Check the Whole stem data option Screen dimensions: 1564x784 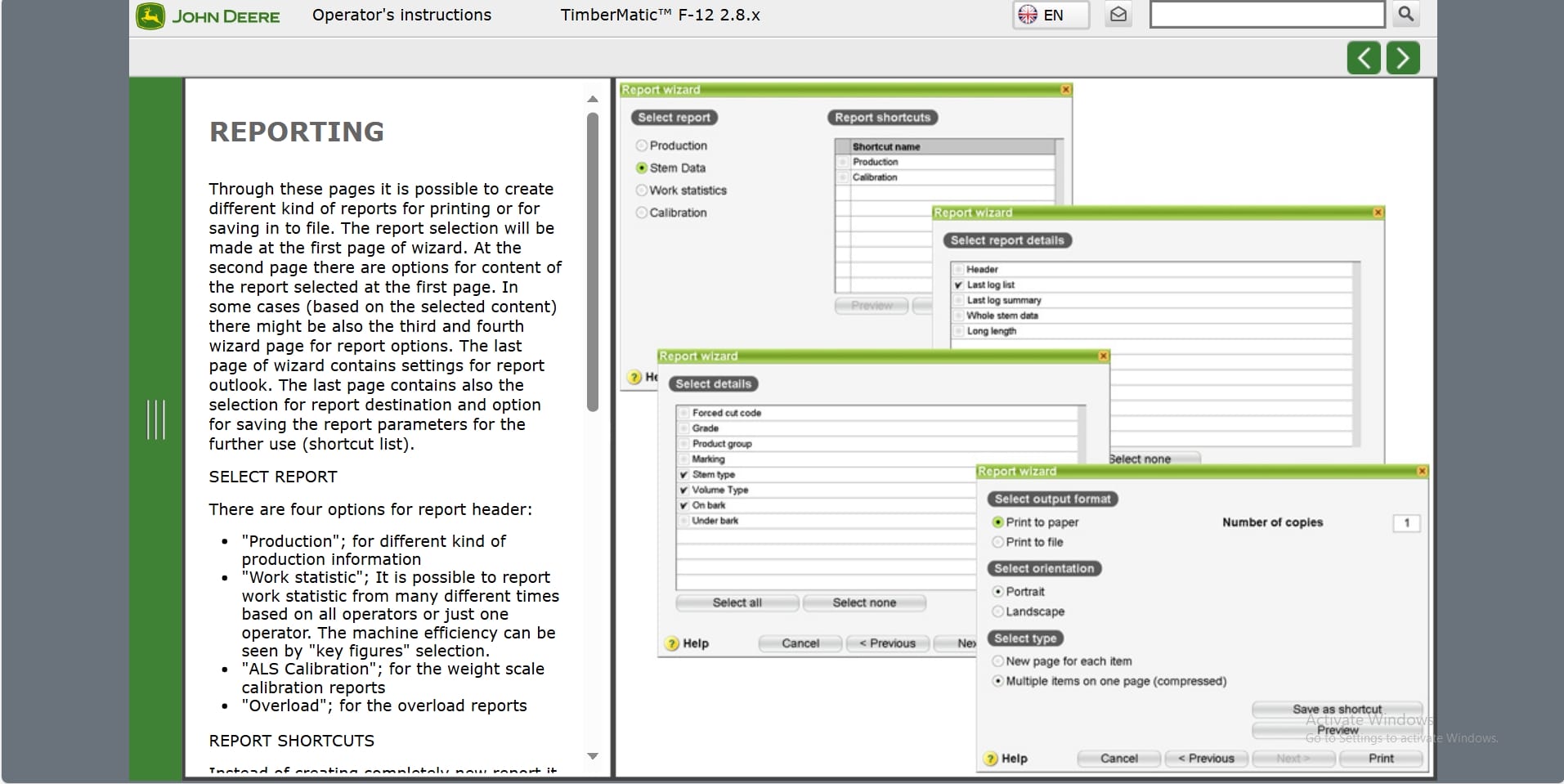[958, 316]
